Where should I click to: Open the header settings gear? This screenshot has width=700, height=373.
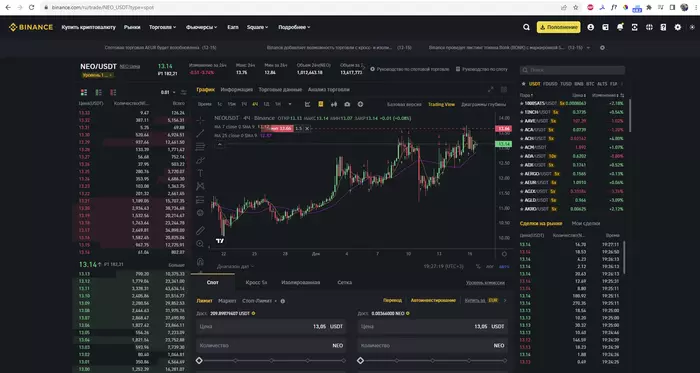pyautogui.click(x=678, y=27)
